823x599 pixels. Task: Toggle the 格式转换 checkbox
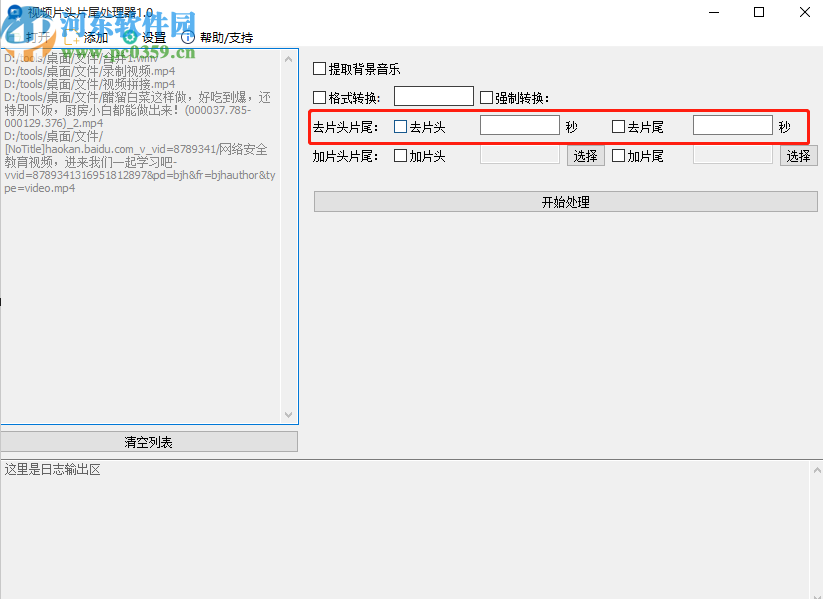click(x=319, y=98)
